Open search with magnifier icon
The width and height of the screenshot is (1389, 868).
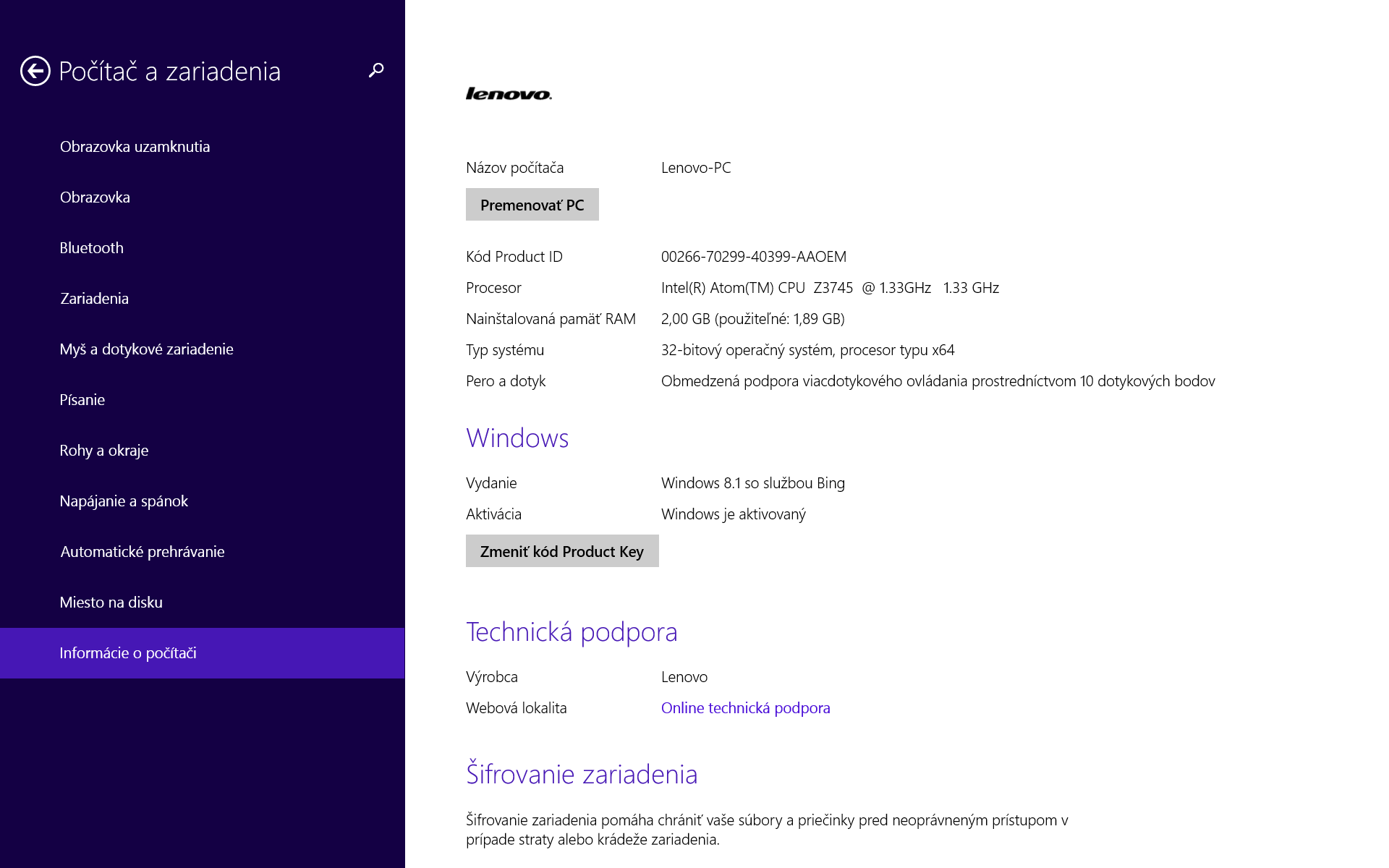376,70
